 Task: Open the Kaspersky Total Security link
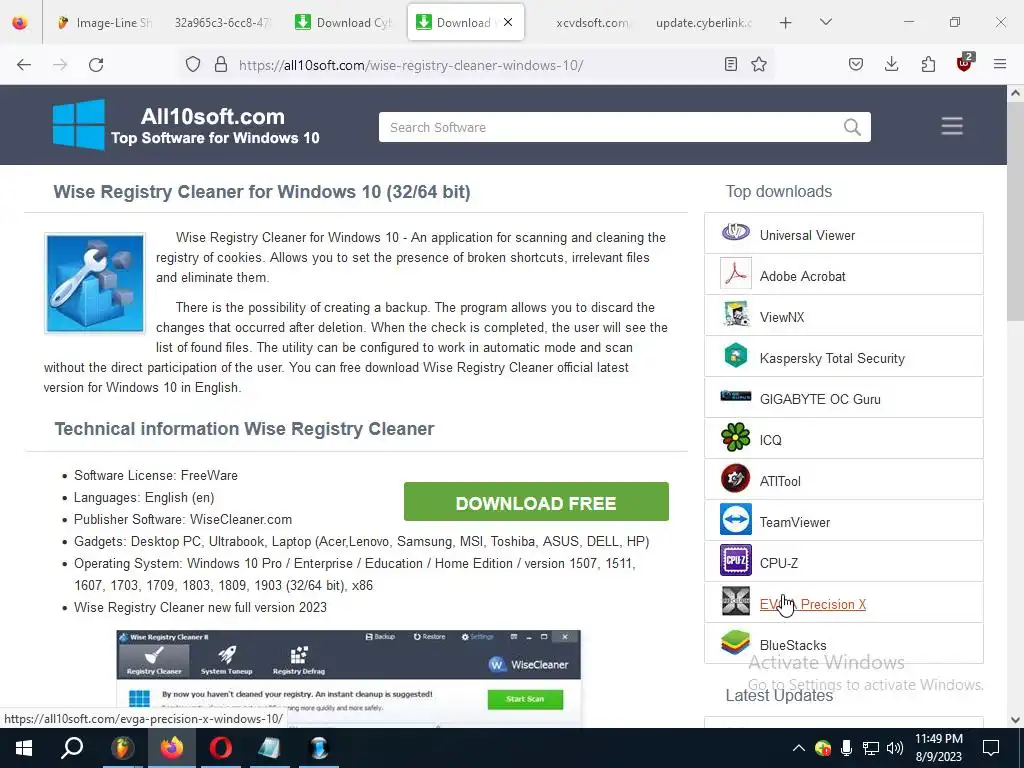click(x=832, y=359)
